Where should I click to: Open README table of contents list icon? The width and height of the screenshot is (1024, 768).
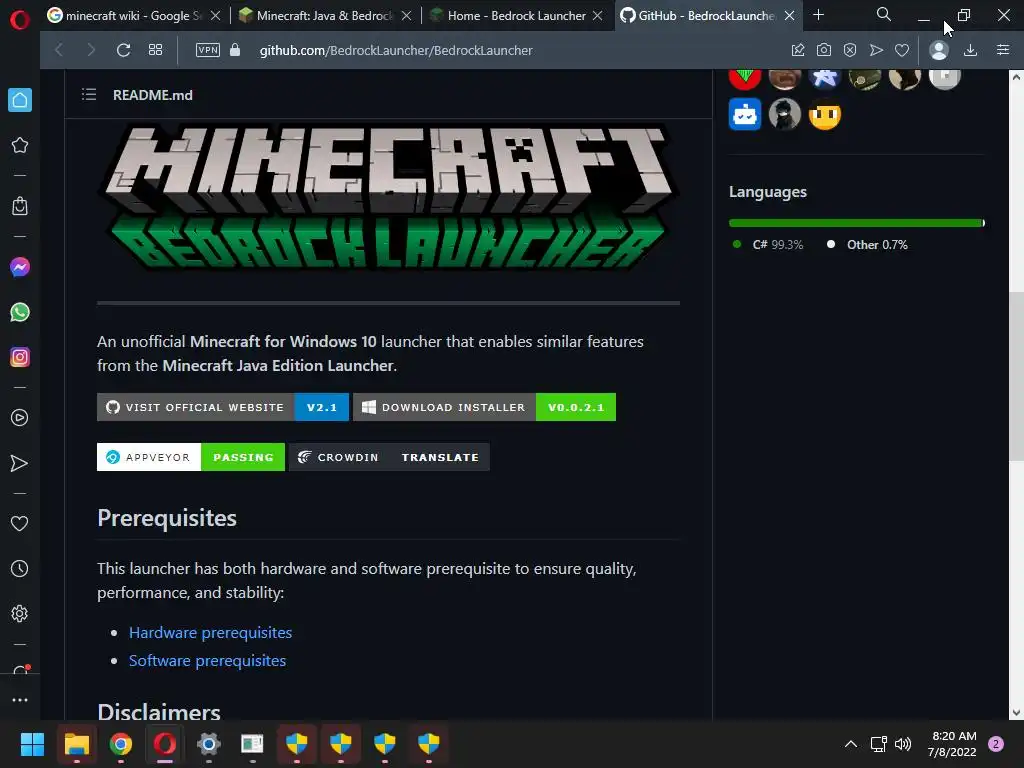(89, 95)
